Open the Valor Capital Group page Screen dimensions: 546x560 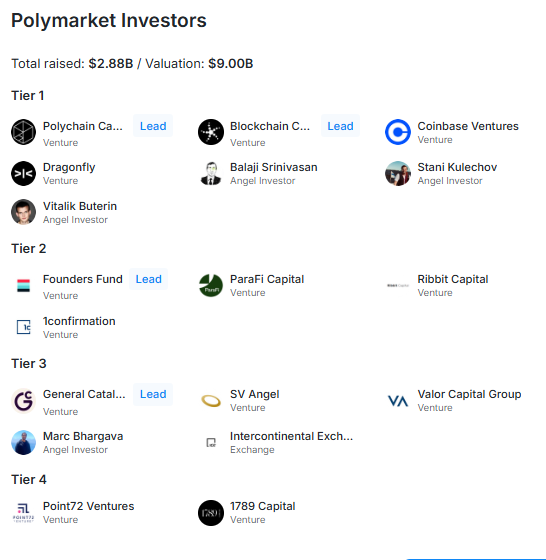click(469, 394)
